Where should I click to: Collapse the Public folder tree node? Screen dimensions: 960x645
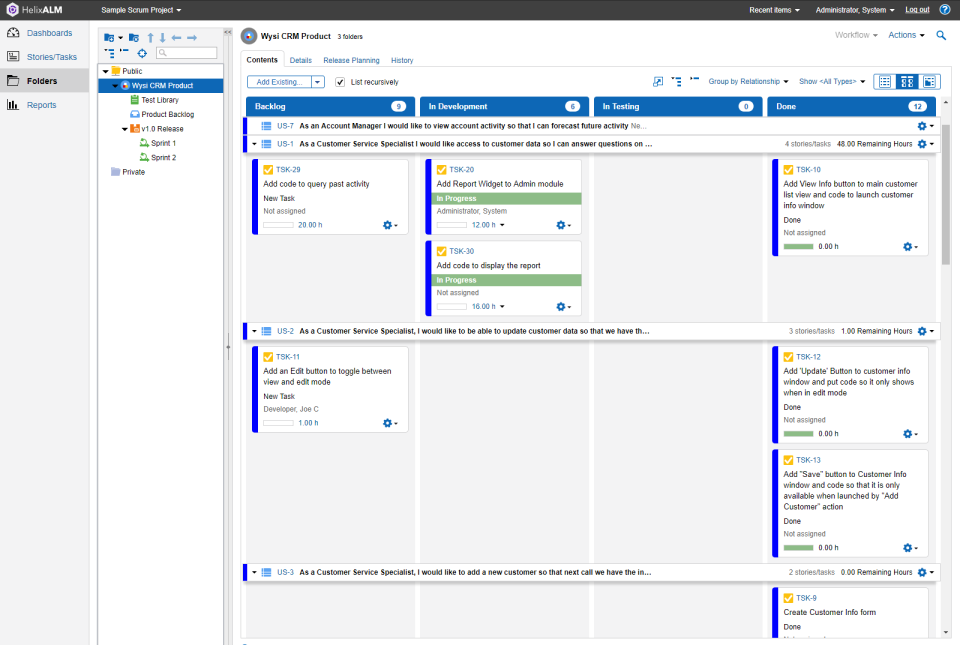[105, 72]
